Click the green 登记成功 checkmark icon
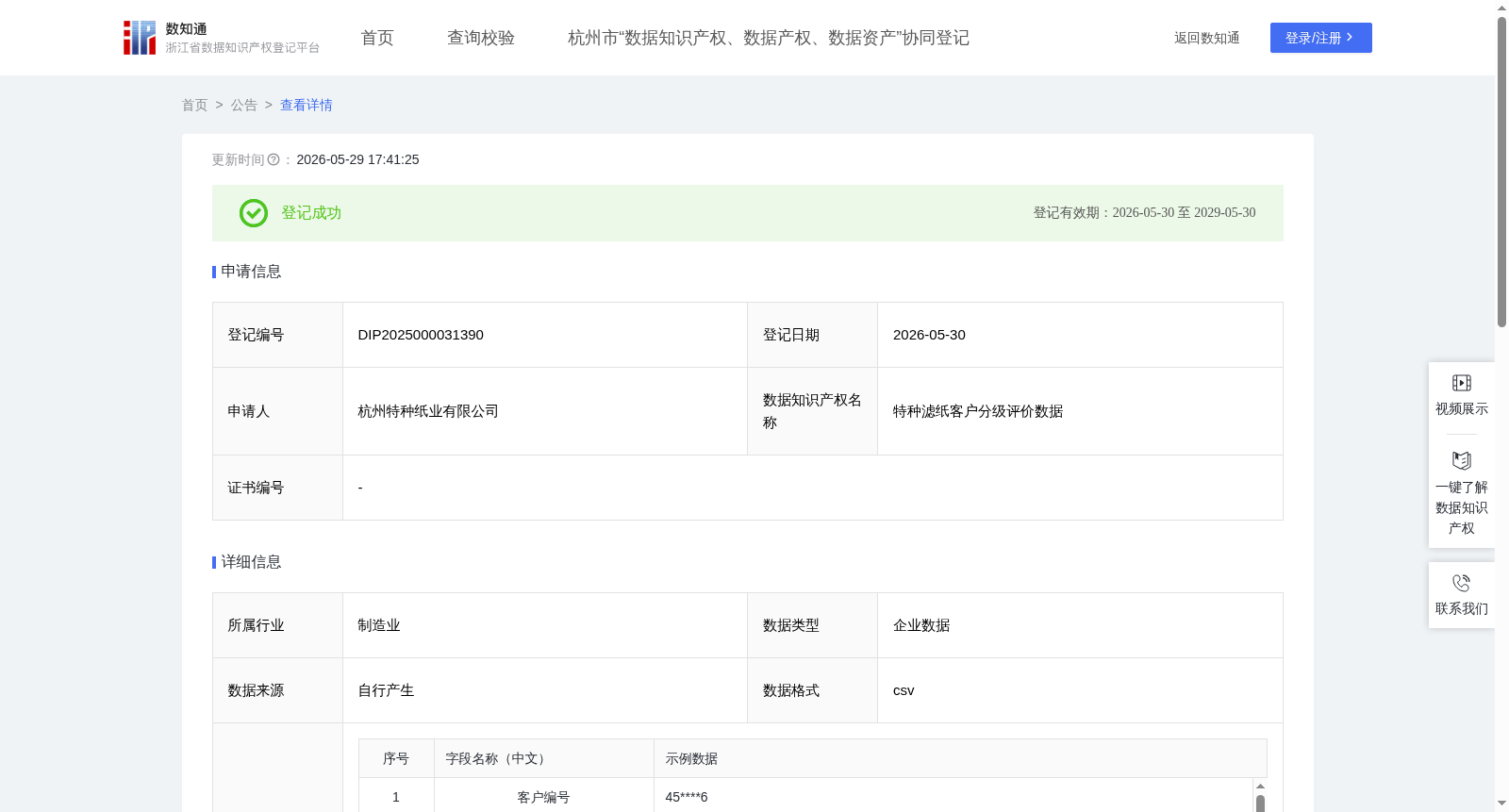The image size is (1509, 812). click(254, 213)
